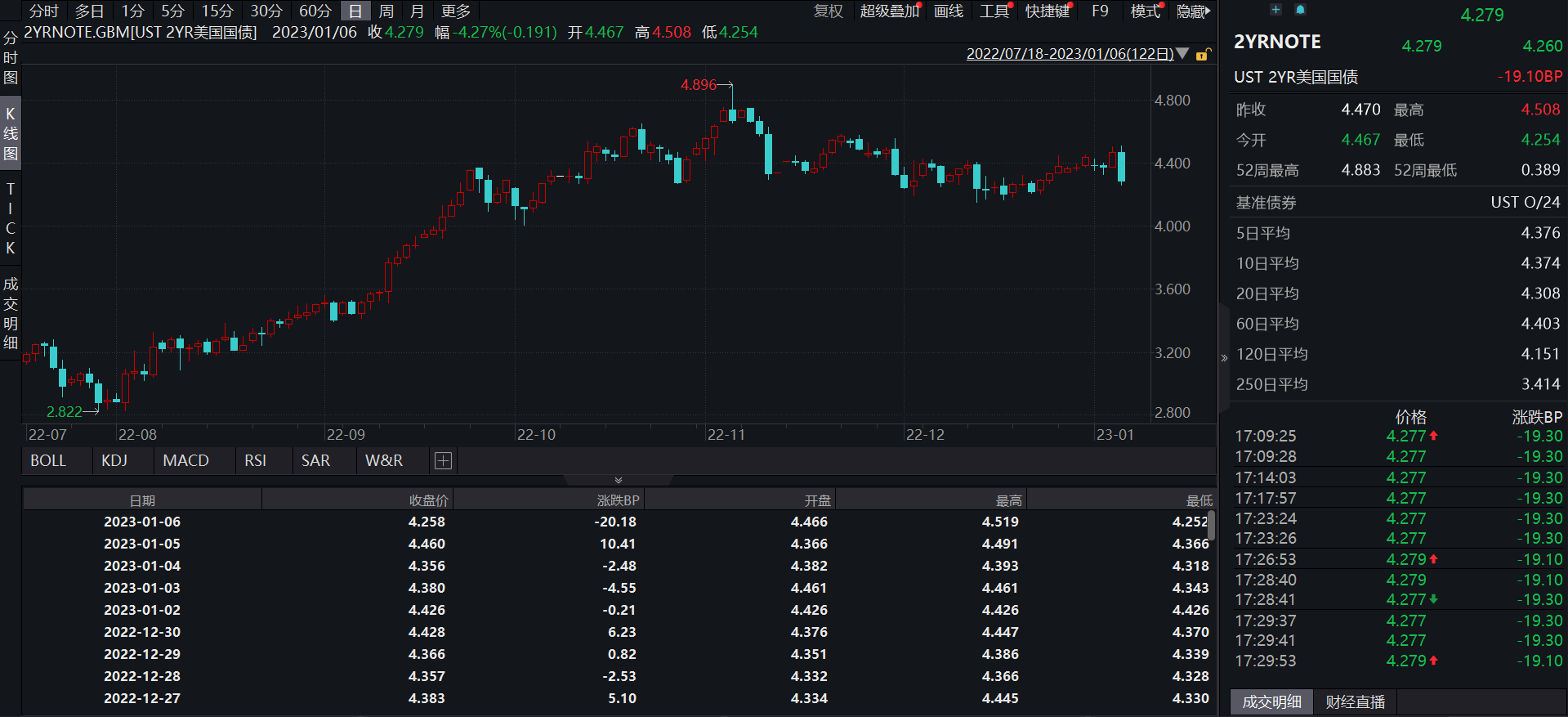Viewport: 1568px width, 717px height.
Task: Toggle the 复权 adjustment option
Action: coord(828,11)
